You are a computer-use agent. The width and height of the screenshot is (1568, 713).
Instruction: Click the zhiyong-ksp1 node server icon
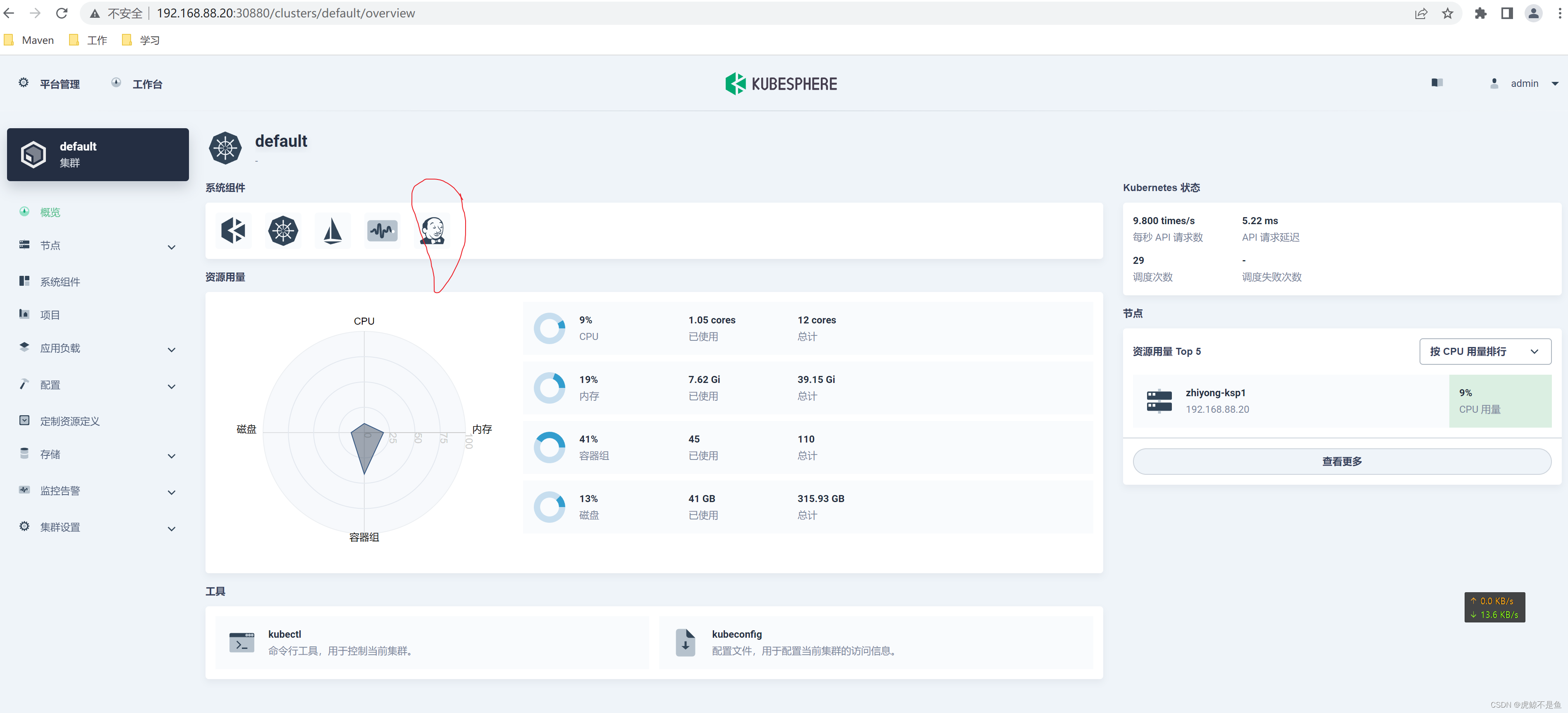(1159, 401)
